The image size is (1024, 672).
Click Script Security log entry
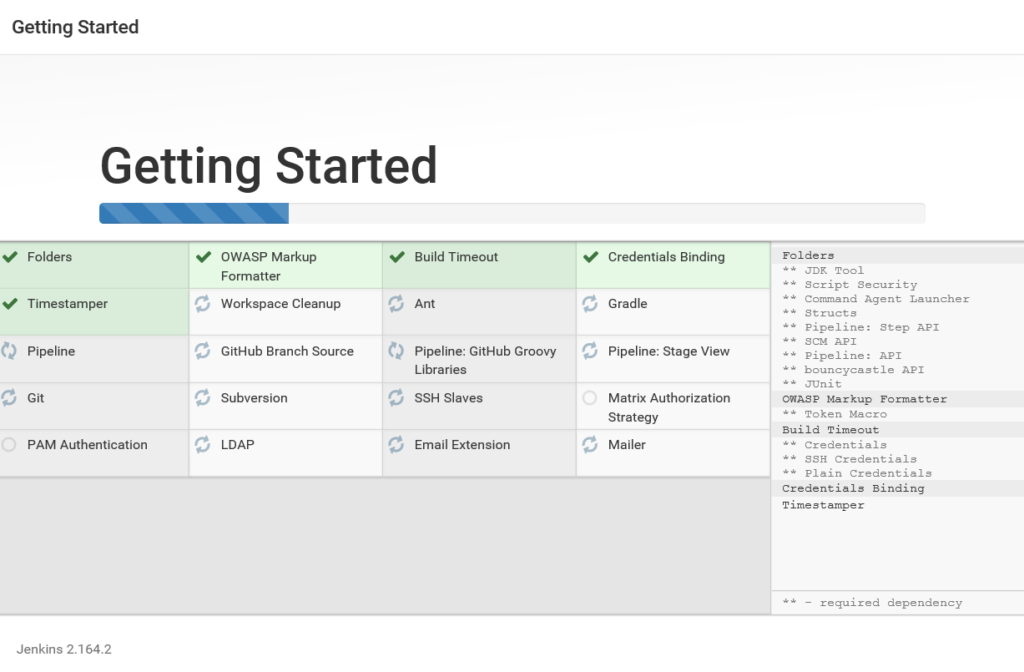[x=861, y=285]
